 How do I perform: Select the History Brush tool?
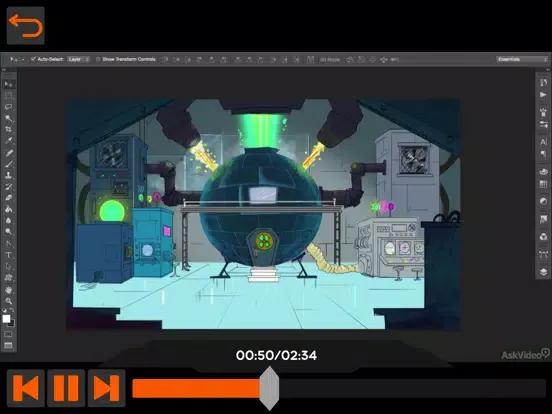[8, 186]
